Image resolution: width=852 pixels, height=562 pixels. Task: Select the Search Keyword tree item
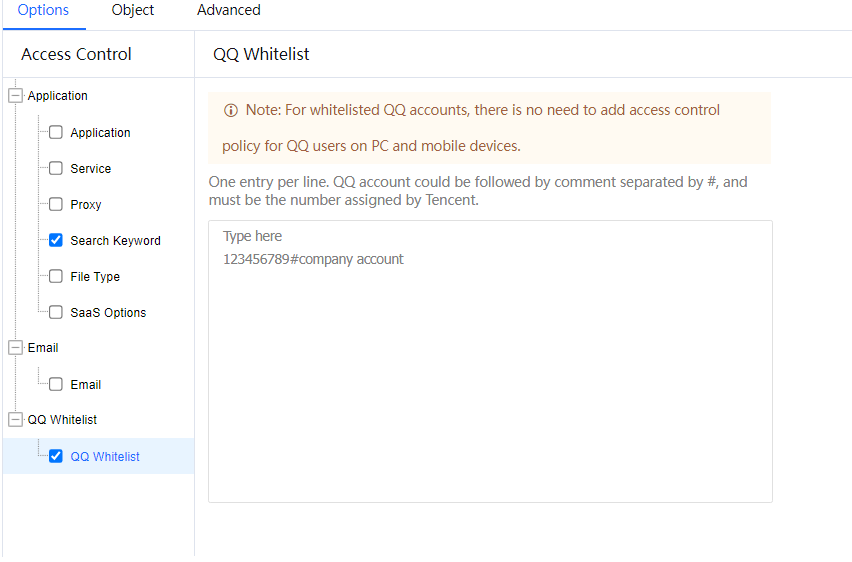coord(115,241)
